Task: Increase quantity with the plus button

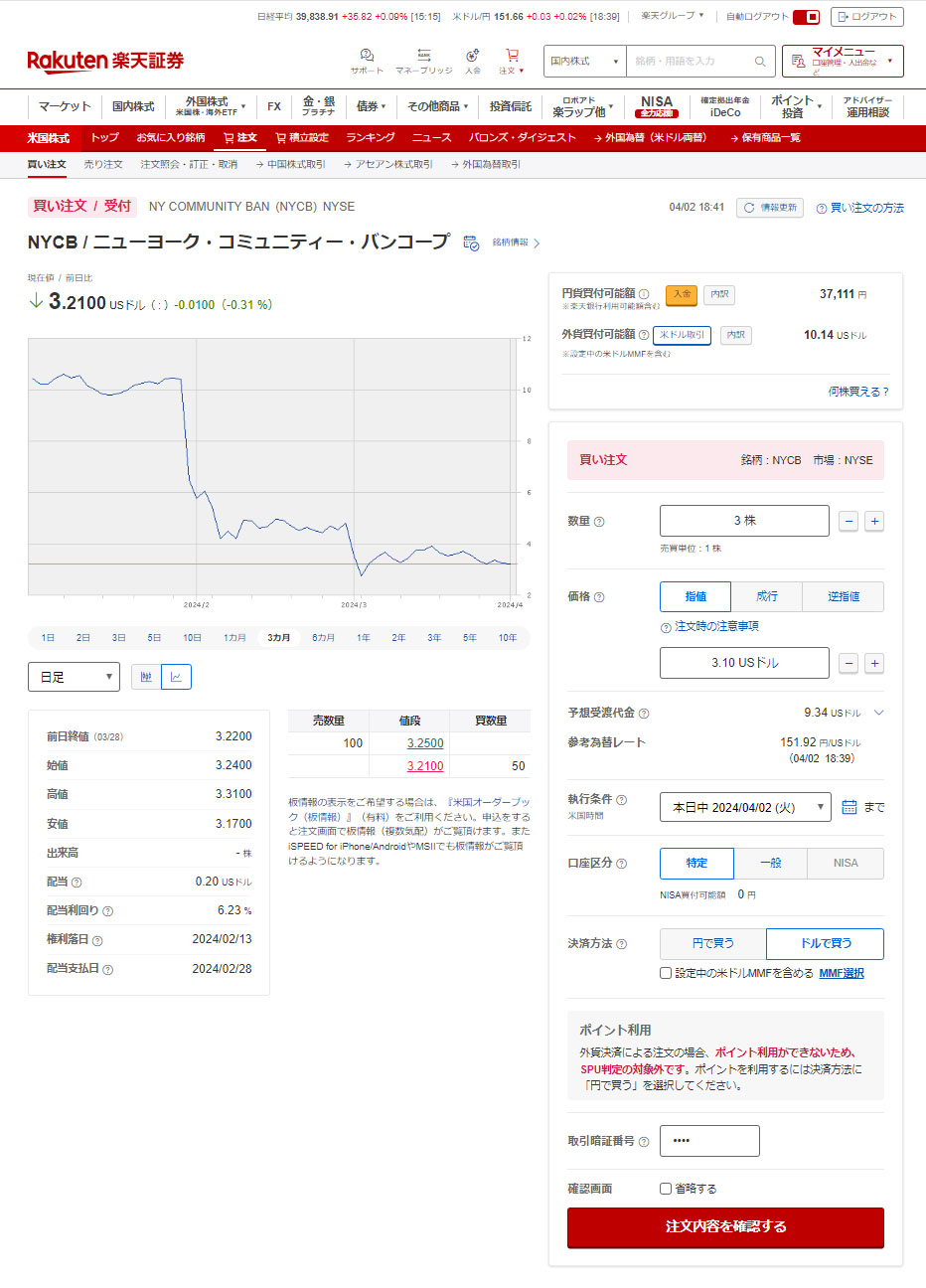Action: (x=874, y=521)
